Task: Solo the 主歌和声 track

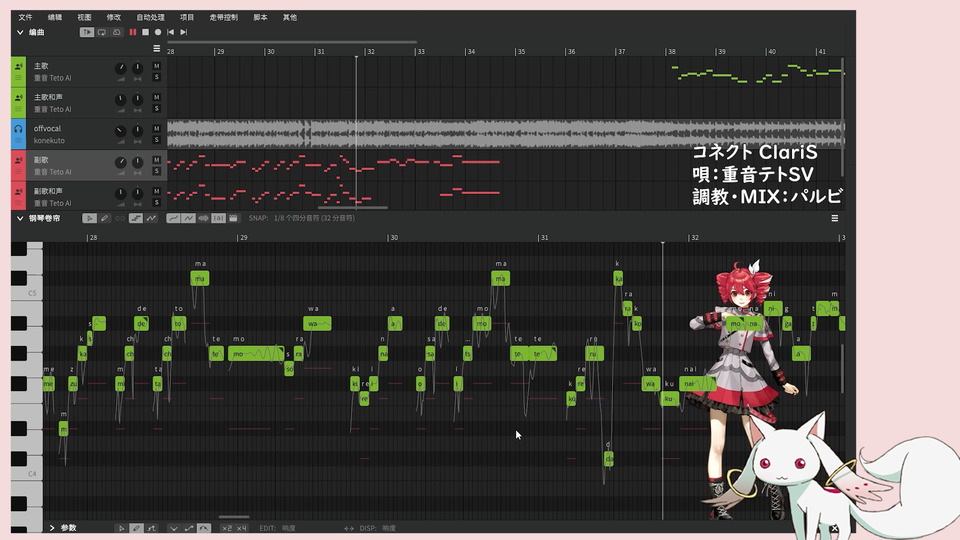Action: point(157,108)
